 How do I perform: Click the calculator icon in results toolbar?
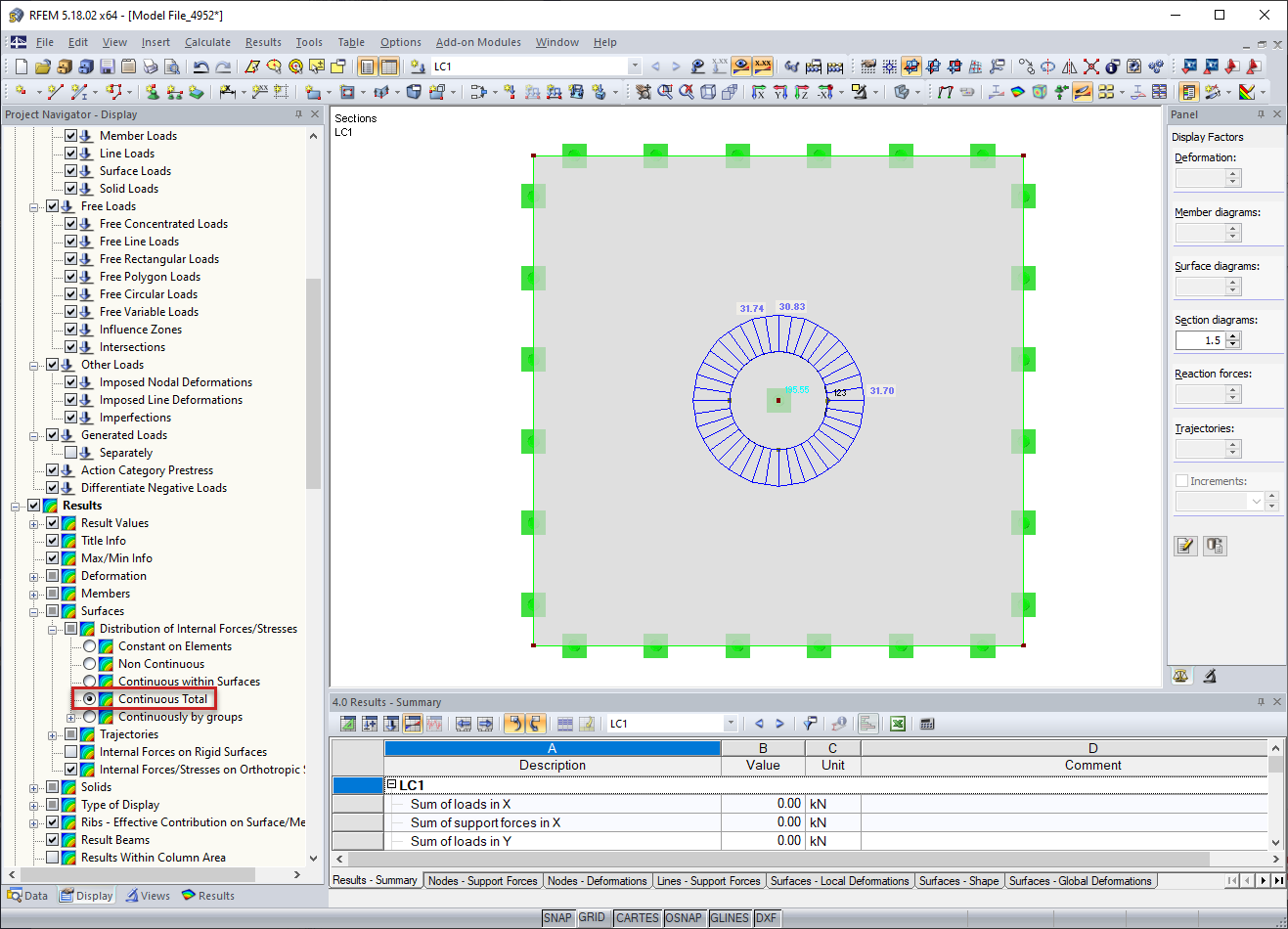point(927,724)
